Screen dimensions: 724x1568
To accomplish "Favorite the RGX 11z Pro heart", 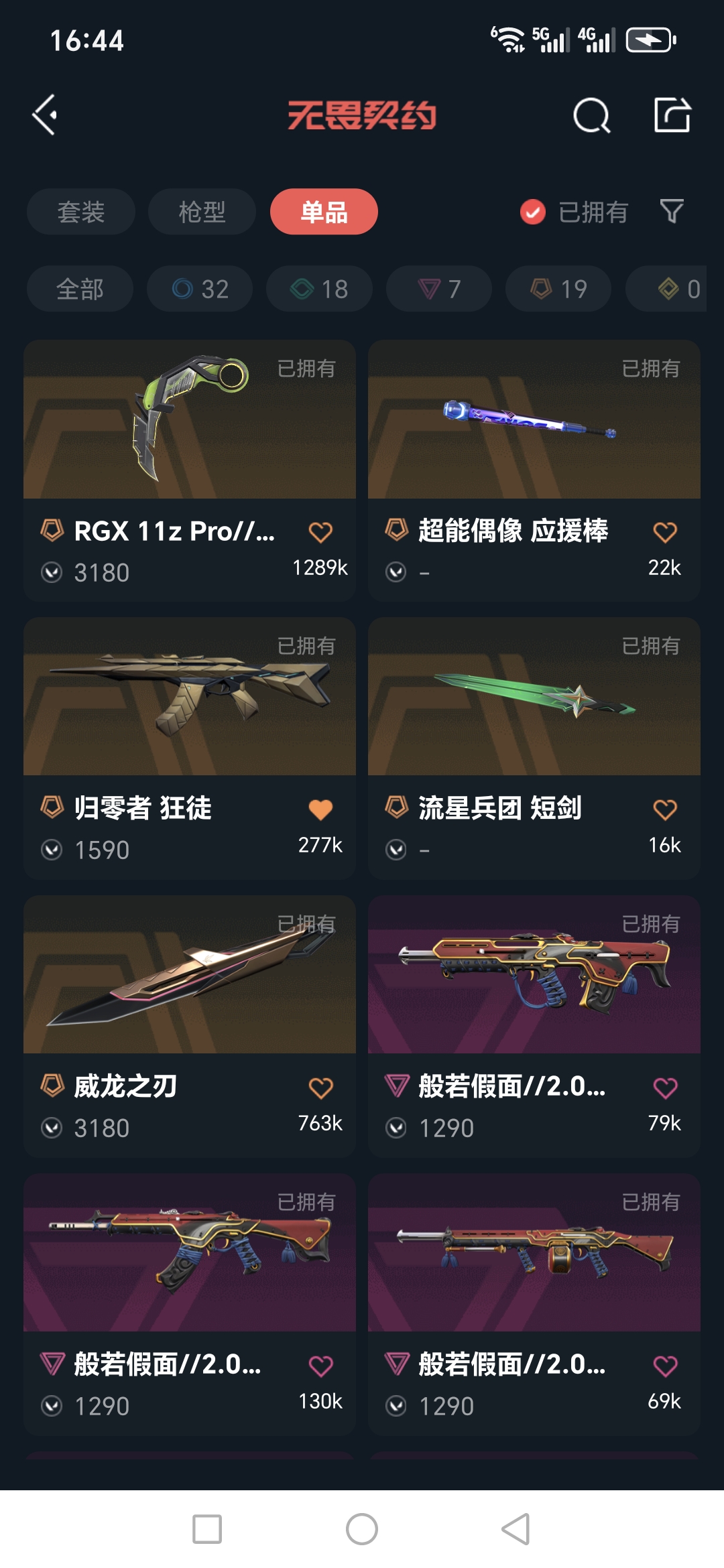I will click(x=320, y=532).
